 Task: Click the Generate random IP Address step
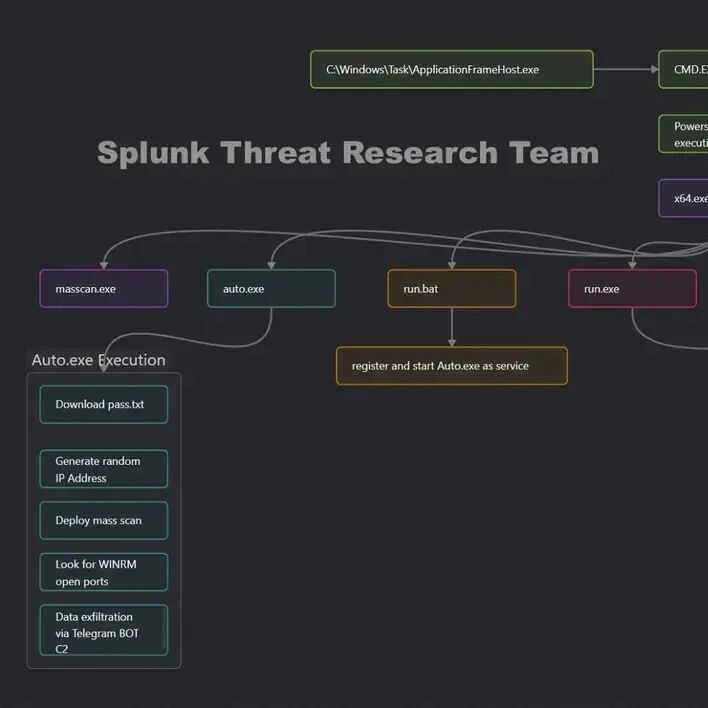[x=103, y=469]
